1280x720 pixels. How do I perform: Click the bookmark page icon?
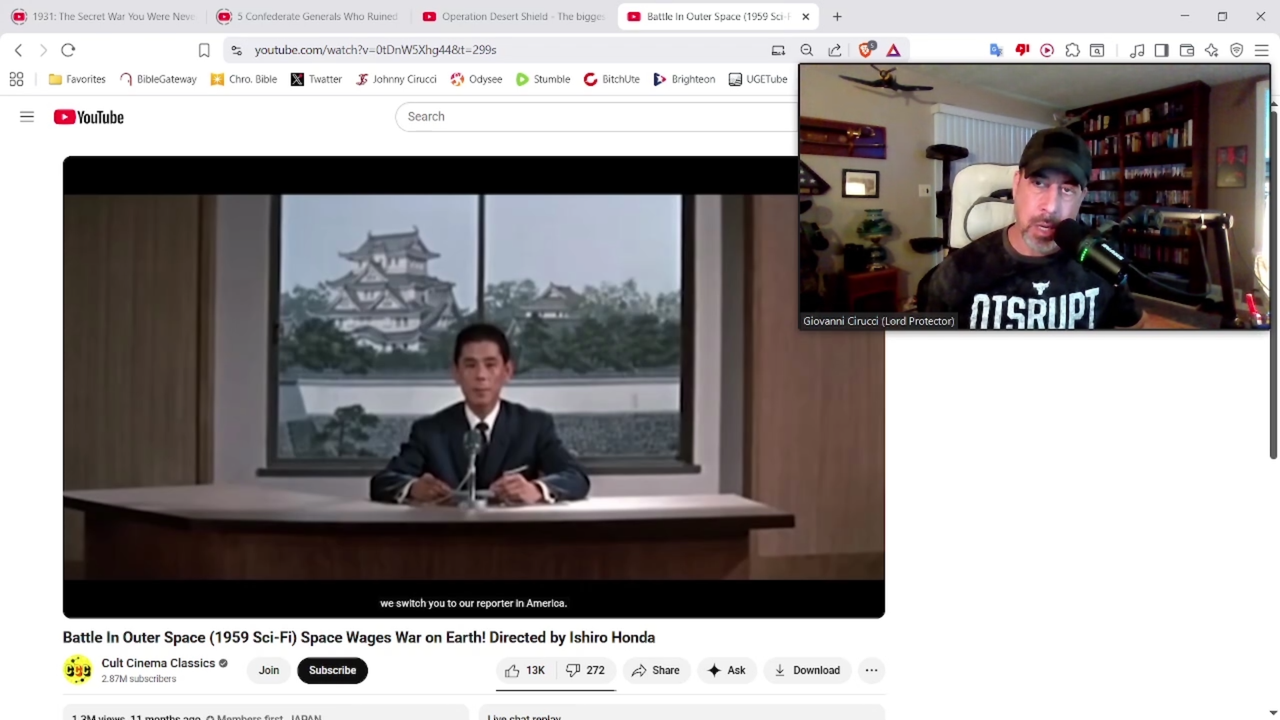click(x=204, y=50)
